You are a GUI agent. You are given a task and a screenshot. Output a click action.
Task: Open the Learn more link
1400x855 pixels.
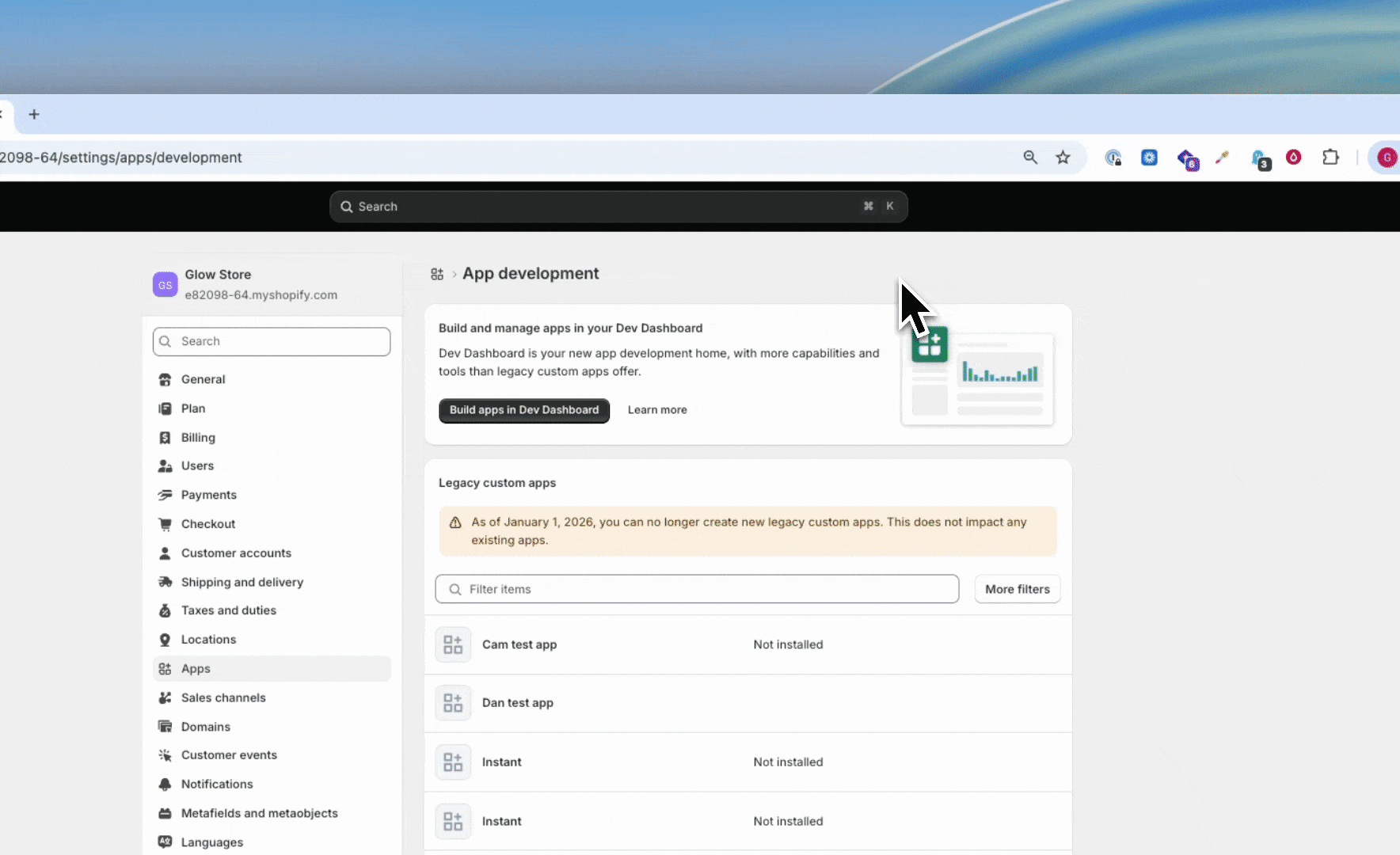point(657,410)
